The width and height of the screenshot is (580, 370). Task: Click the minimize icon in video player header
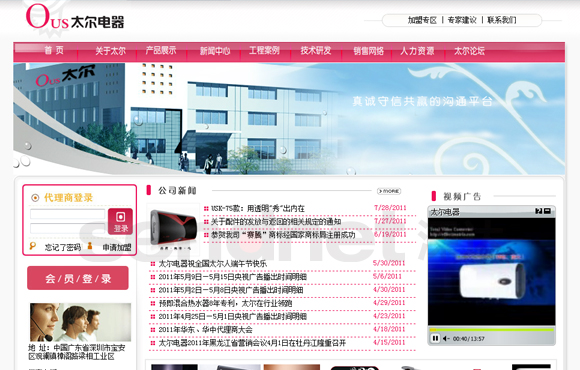click(x=547, y=211)
